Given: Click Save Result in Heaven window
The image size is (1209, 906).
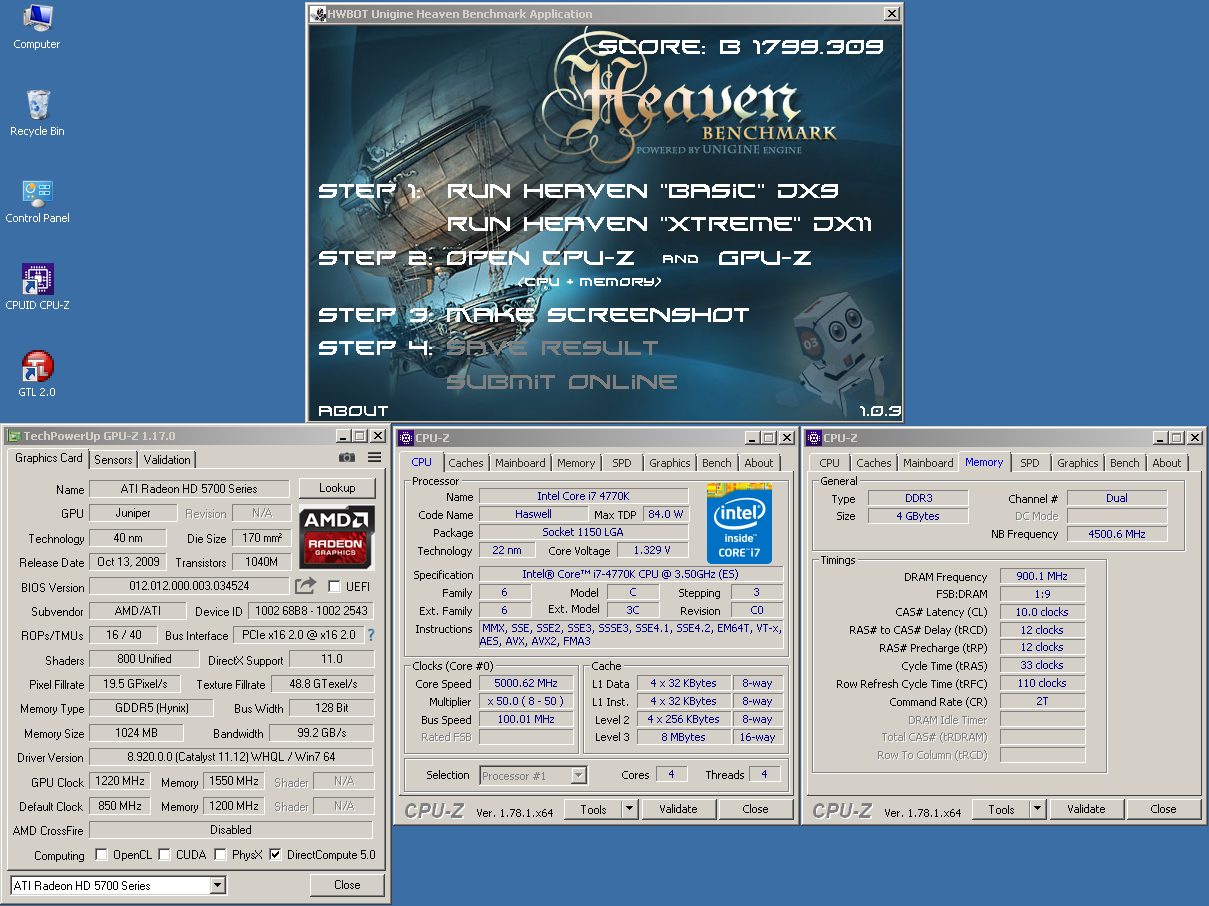Looking at the screenshot, I should [x=552, y=348].
